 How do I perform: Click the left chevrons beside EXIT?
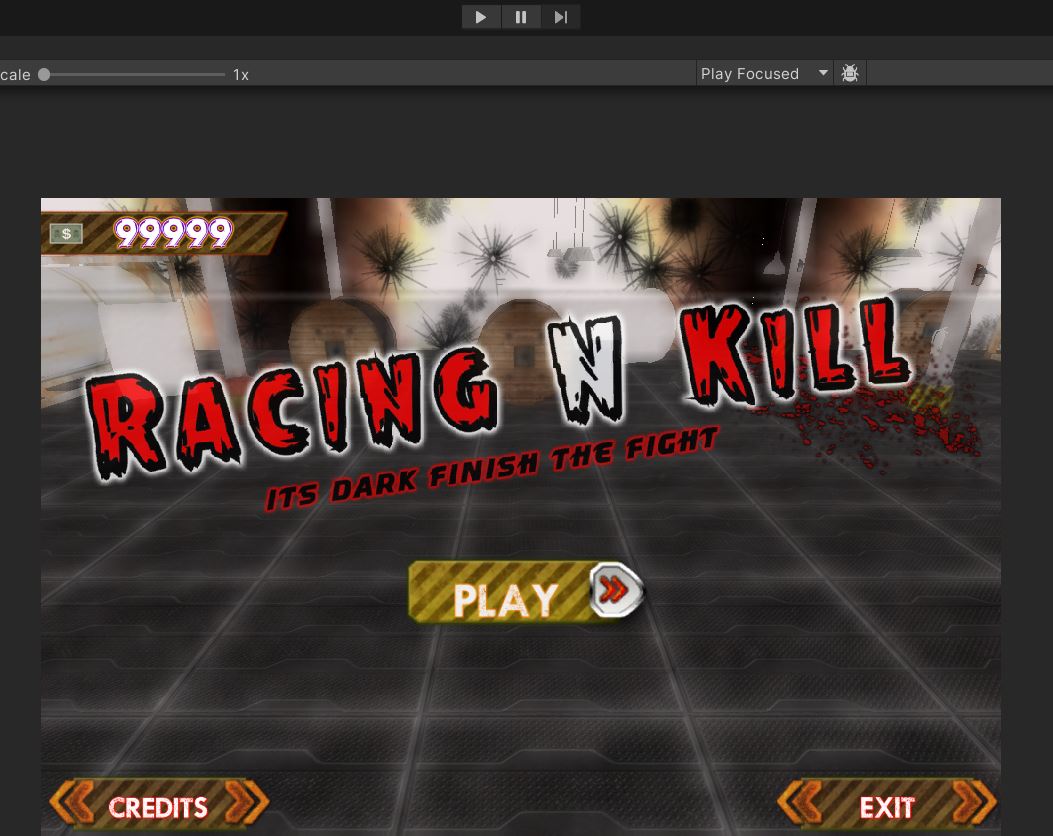802,803
